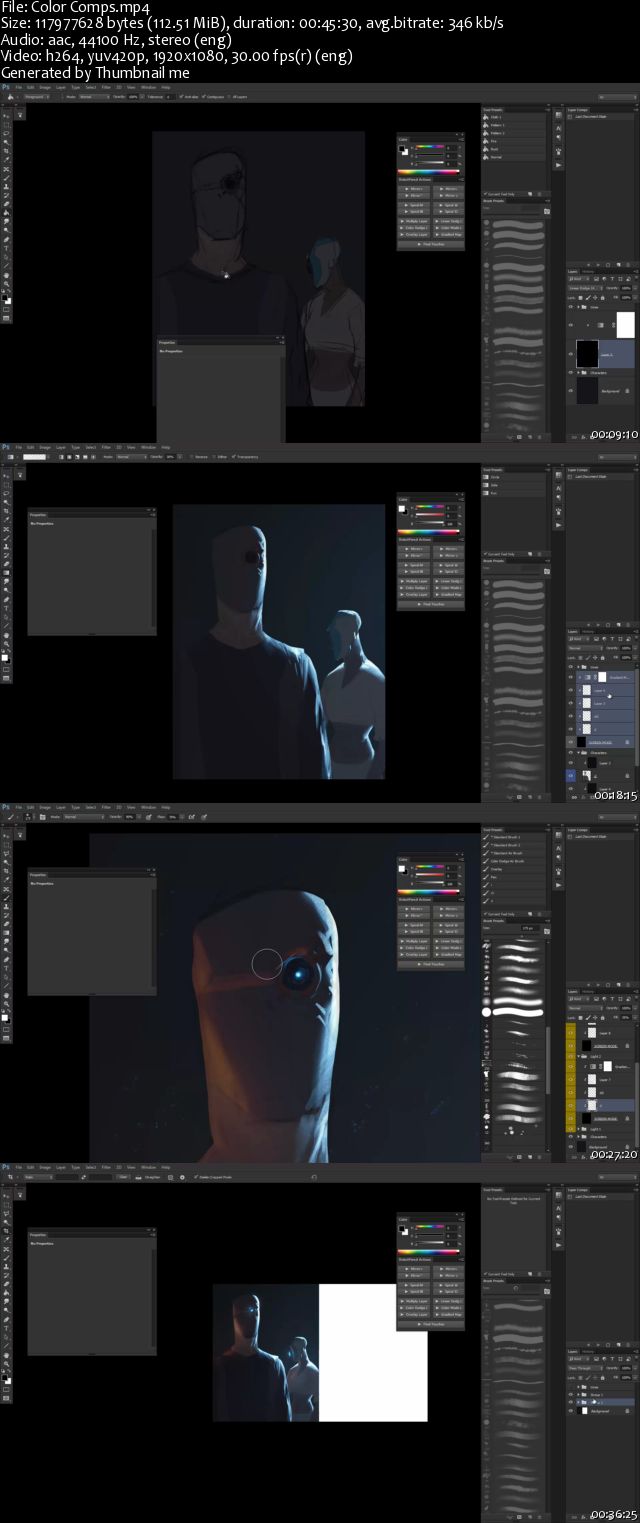This screenshot has height=1523, width=640.
Task: Click type layer filter 'T' in 00:27:20 Layers
Action: [x=612, y=999]
